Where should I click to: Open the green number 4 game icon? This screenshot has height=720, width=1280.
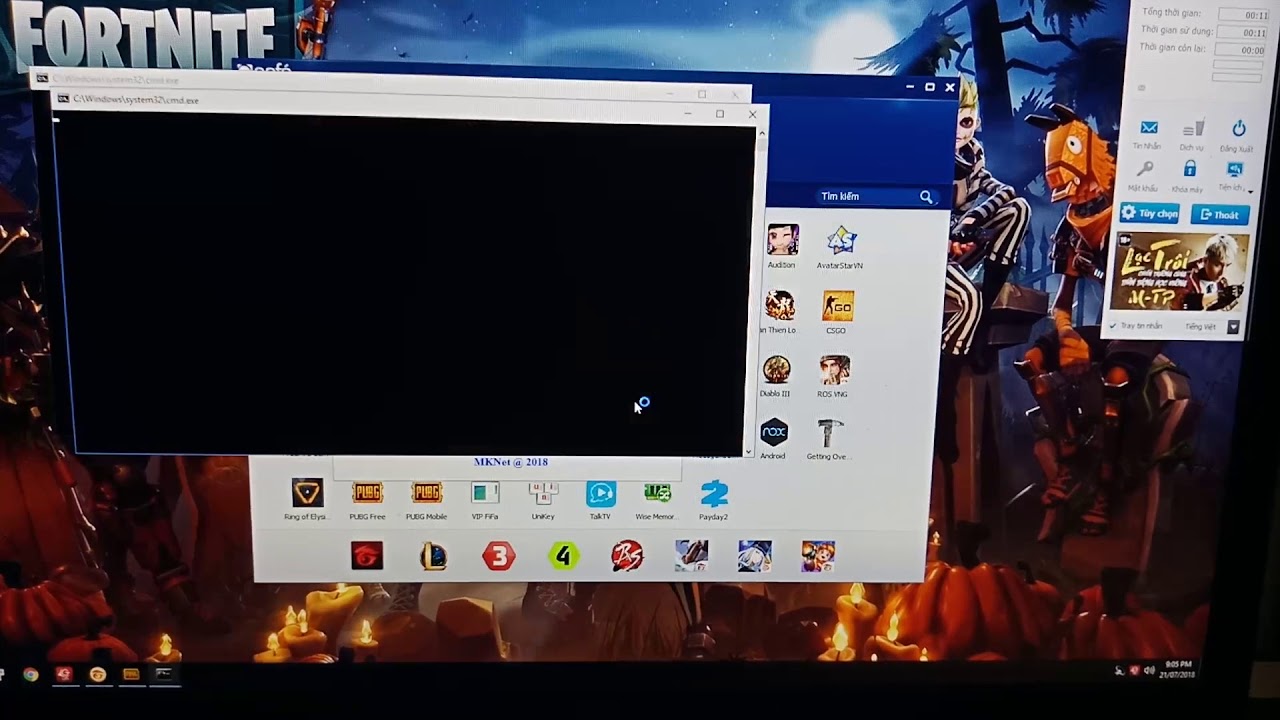(563, 556)
